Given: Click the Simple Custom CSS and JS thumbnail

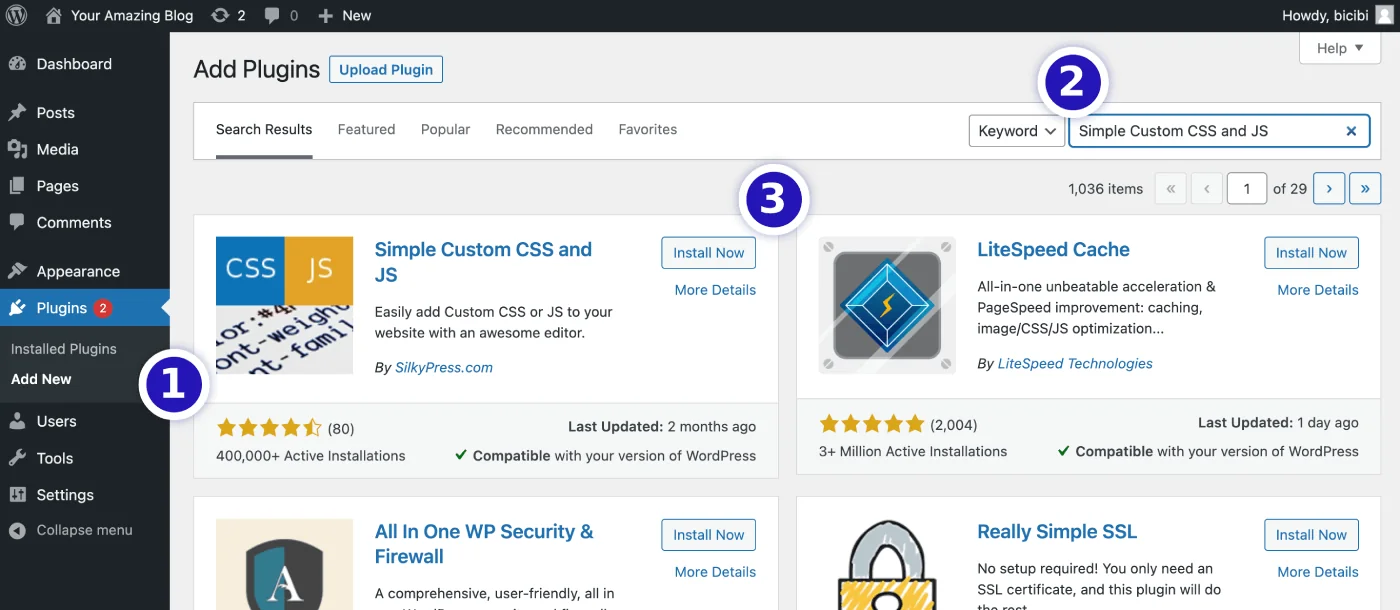Looking at the screenshot, I should click(x=284, y=305).
